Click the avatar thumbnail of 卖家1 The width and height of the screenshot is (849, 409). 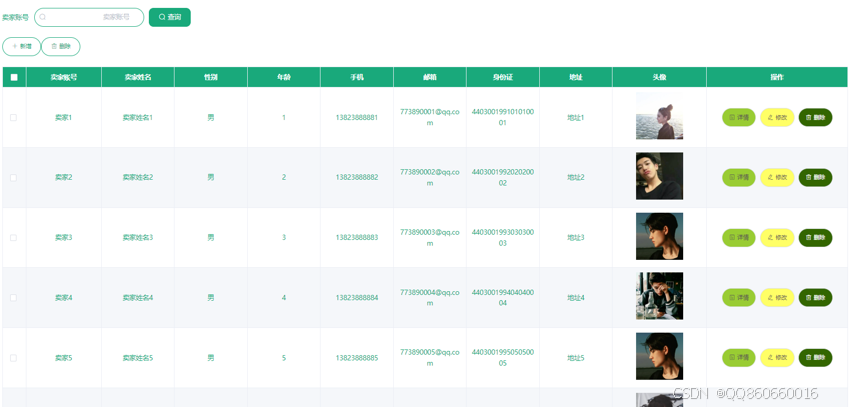[x=659, y=116]
